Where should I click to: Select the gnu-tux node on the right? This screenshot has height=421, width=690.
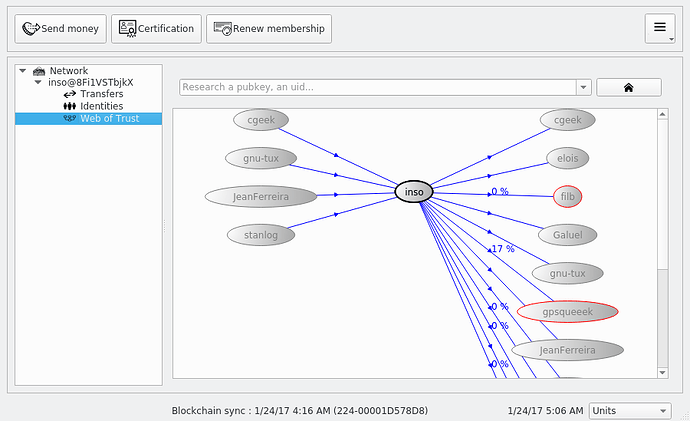568,273
